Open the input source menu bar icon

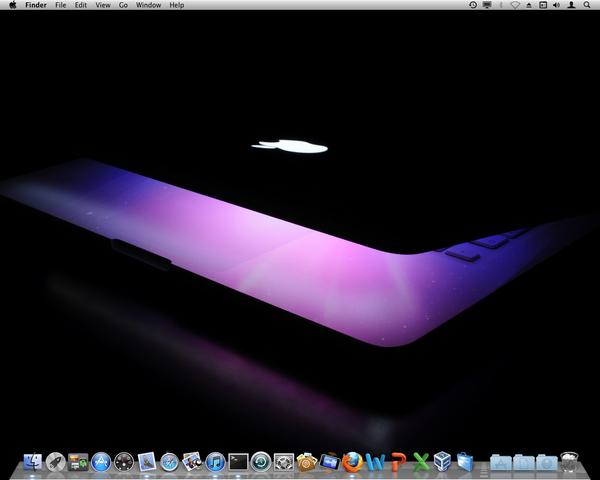point(543,5)
